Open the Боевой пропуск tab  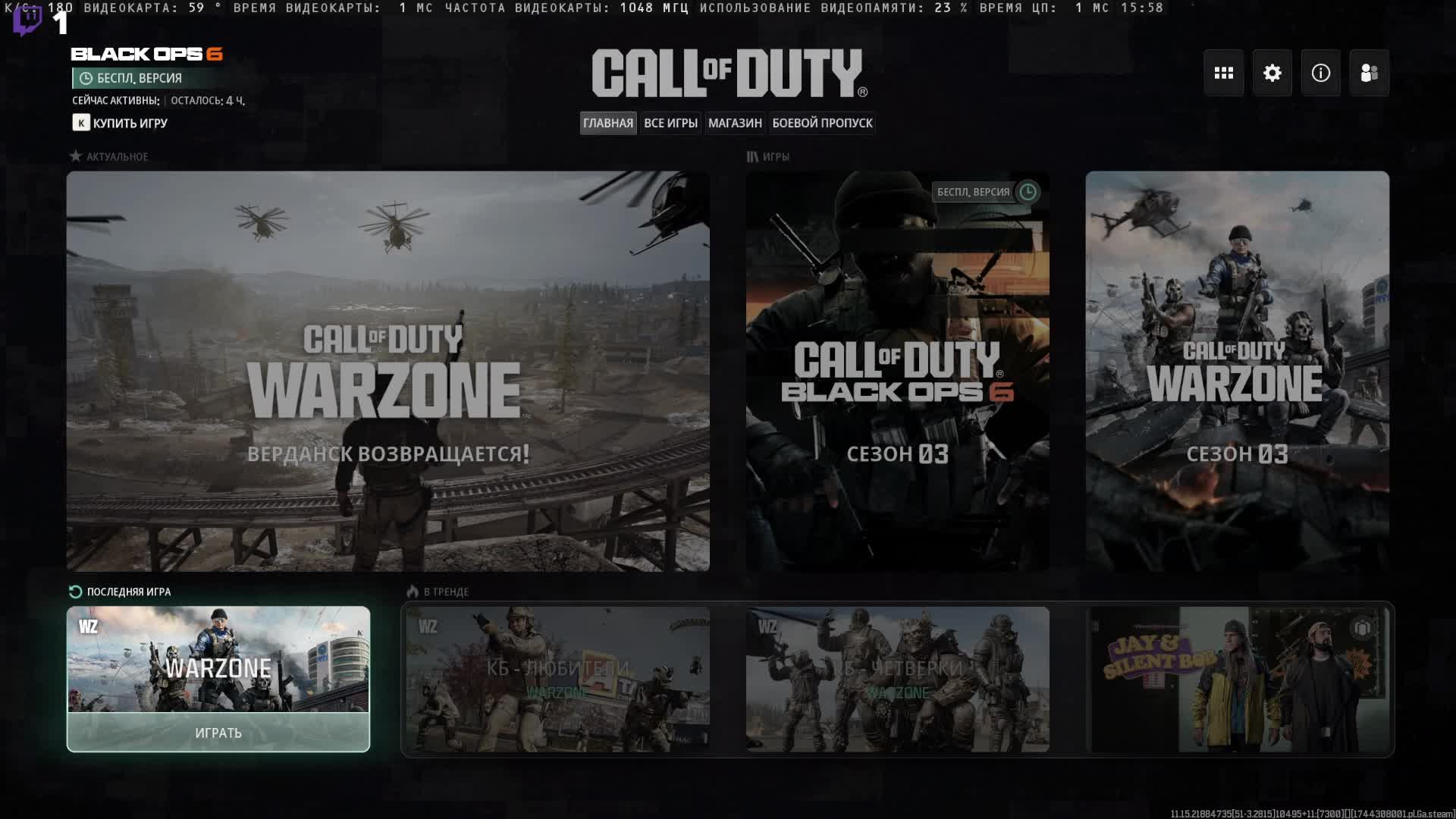pyautogui.click(x=822, y=123)
